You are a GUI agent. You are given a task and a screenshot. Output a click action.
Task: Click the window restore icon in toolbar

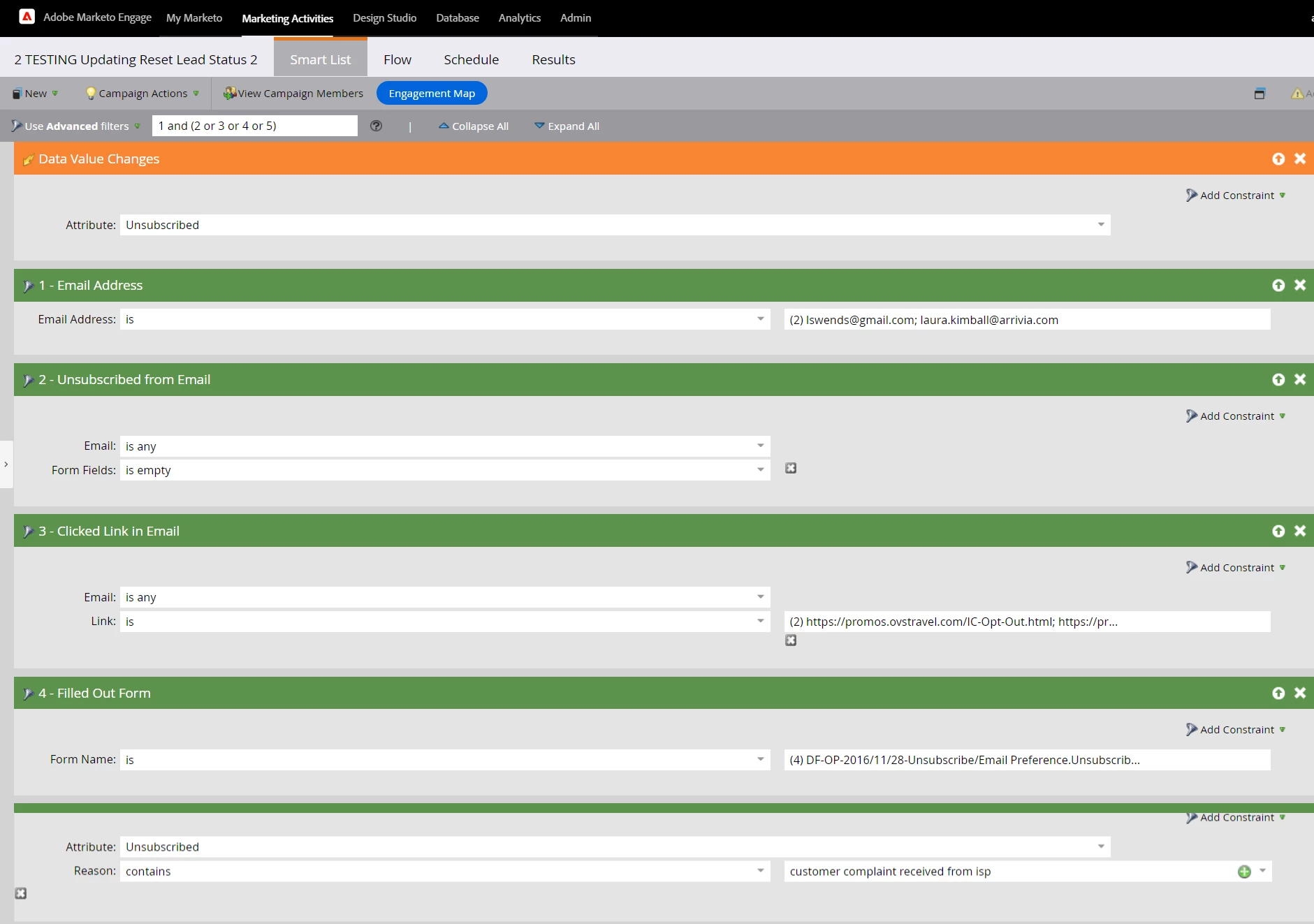click(1260, 94)
